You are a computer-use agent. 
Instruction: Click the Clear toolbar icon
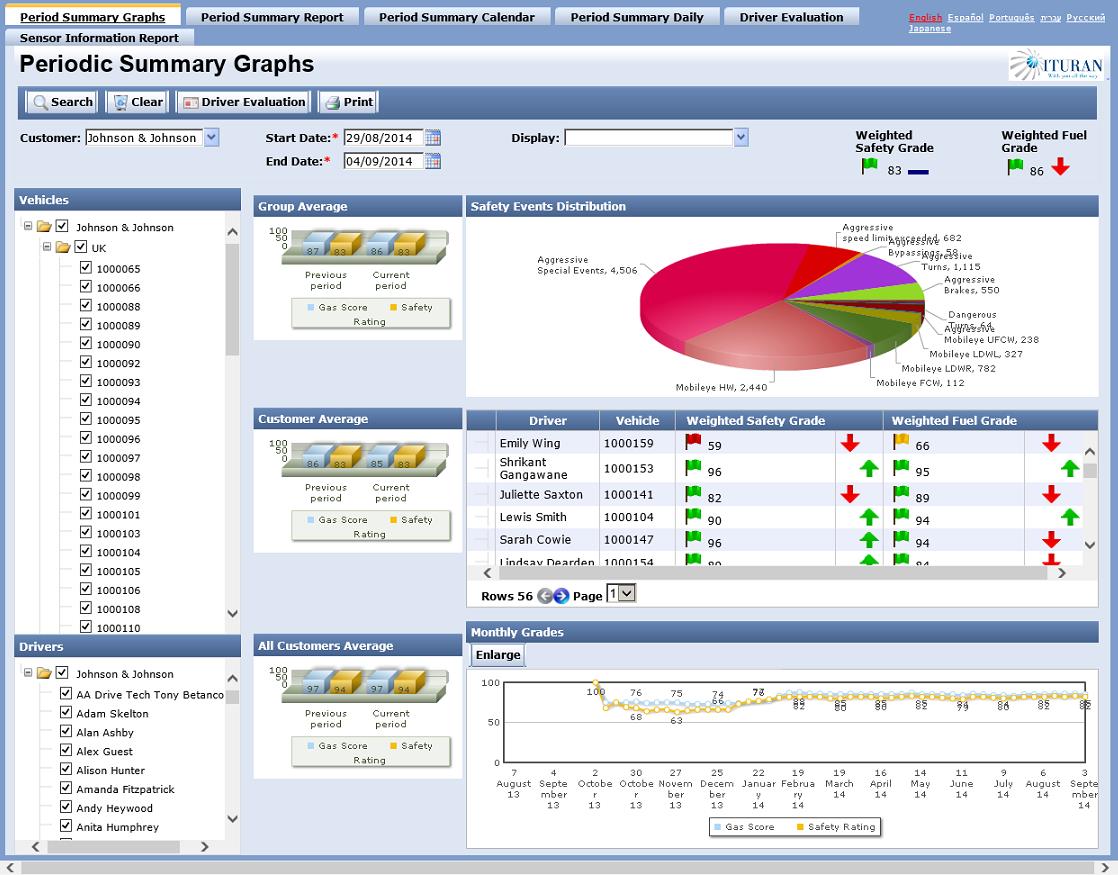point(120,103)
